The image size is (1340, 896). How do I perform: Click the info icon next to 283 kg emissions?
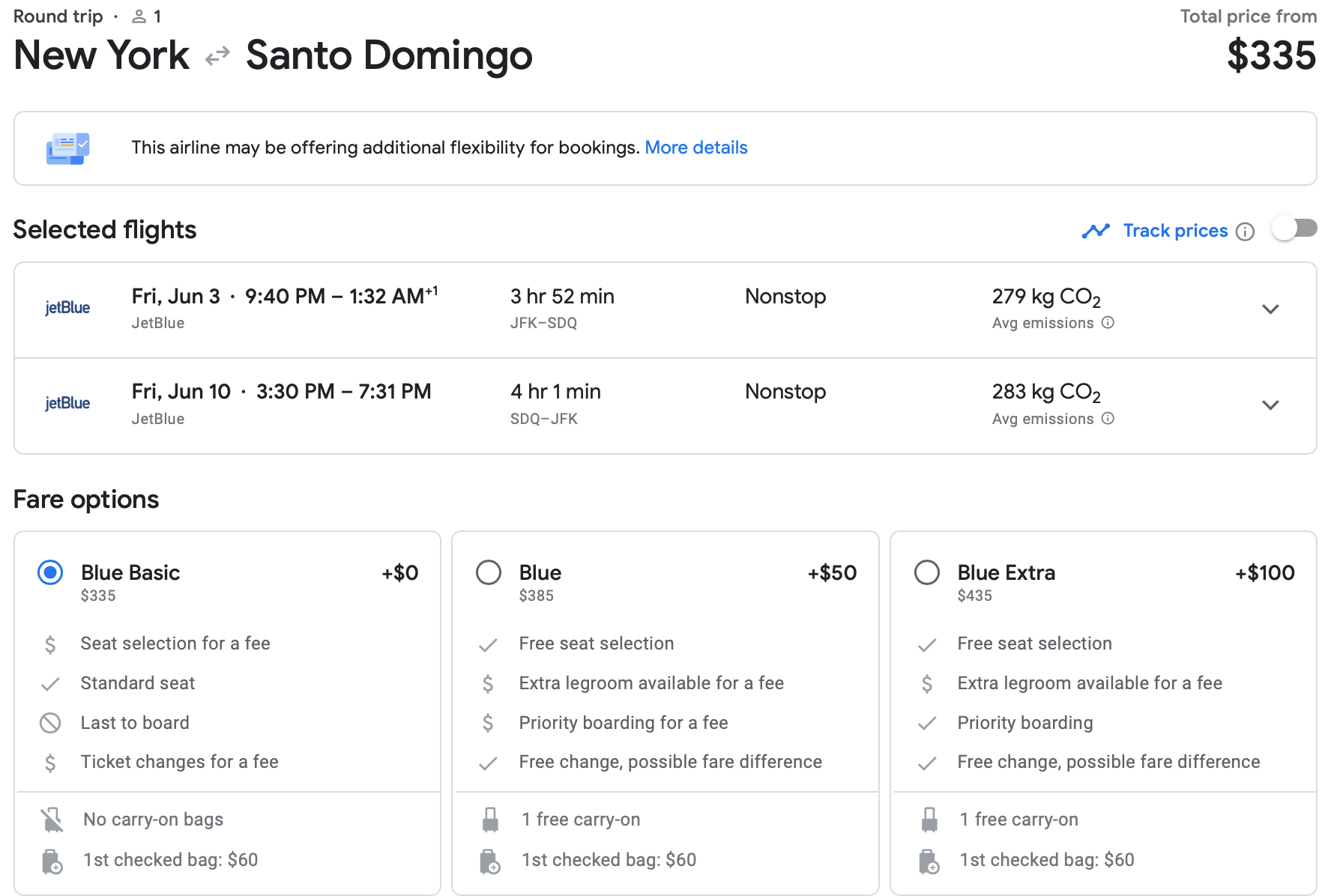1108,419
